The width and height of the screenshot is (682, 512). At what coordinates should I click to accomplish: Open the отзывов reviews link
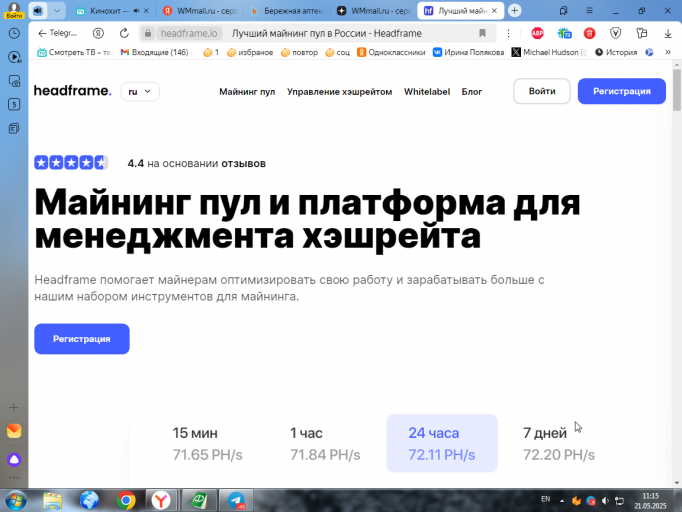click(x=243, y=164)
